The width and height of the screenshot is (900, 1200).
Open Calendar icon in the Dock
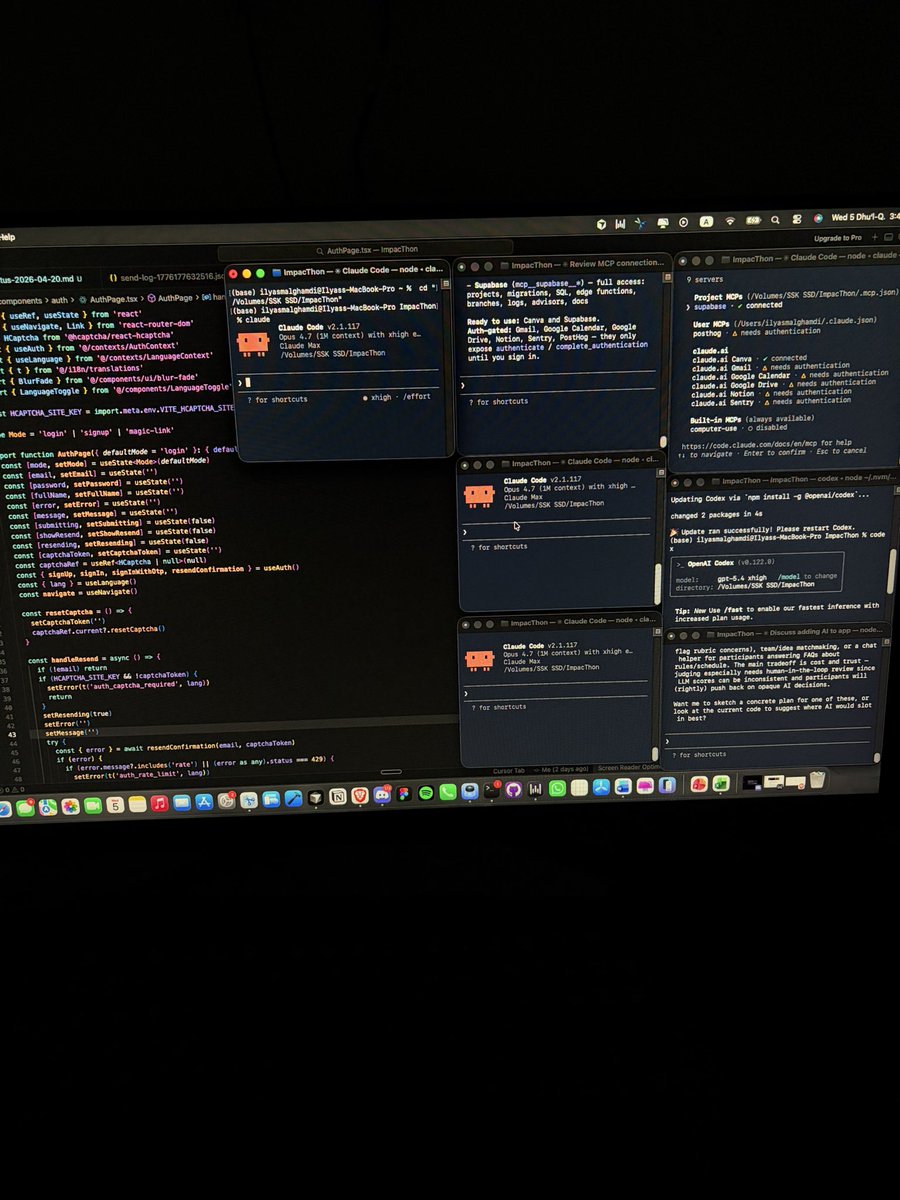click(x=115, y=805)
